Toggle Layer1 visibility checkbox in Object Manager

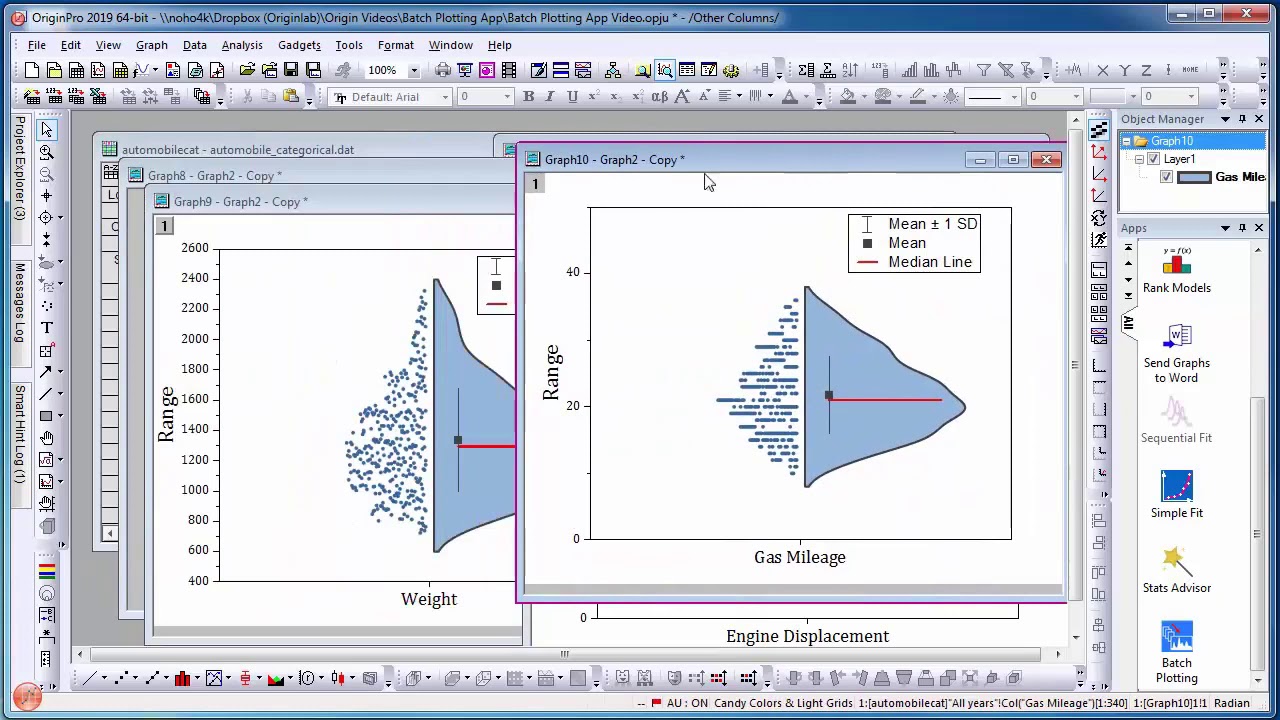pyautogui.click(x=1154, y=159)
